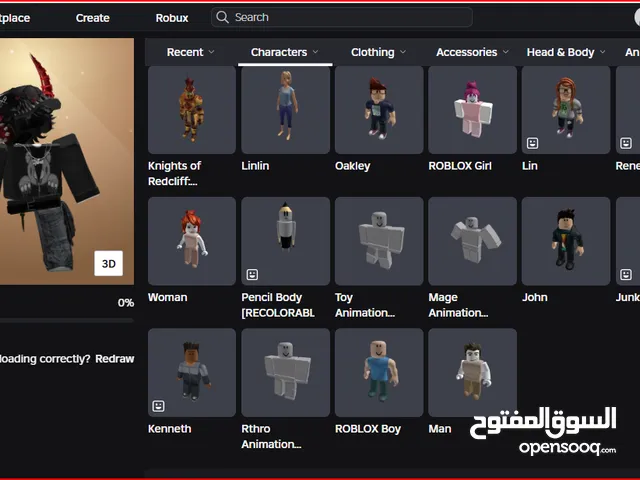
Task: Select the Man character thumbnail
Action: tap(473, 373)
